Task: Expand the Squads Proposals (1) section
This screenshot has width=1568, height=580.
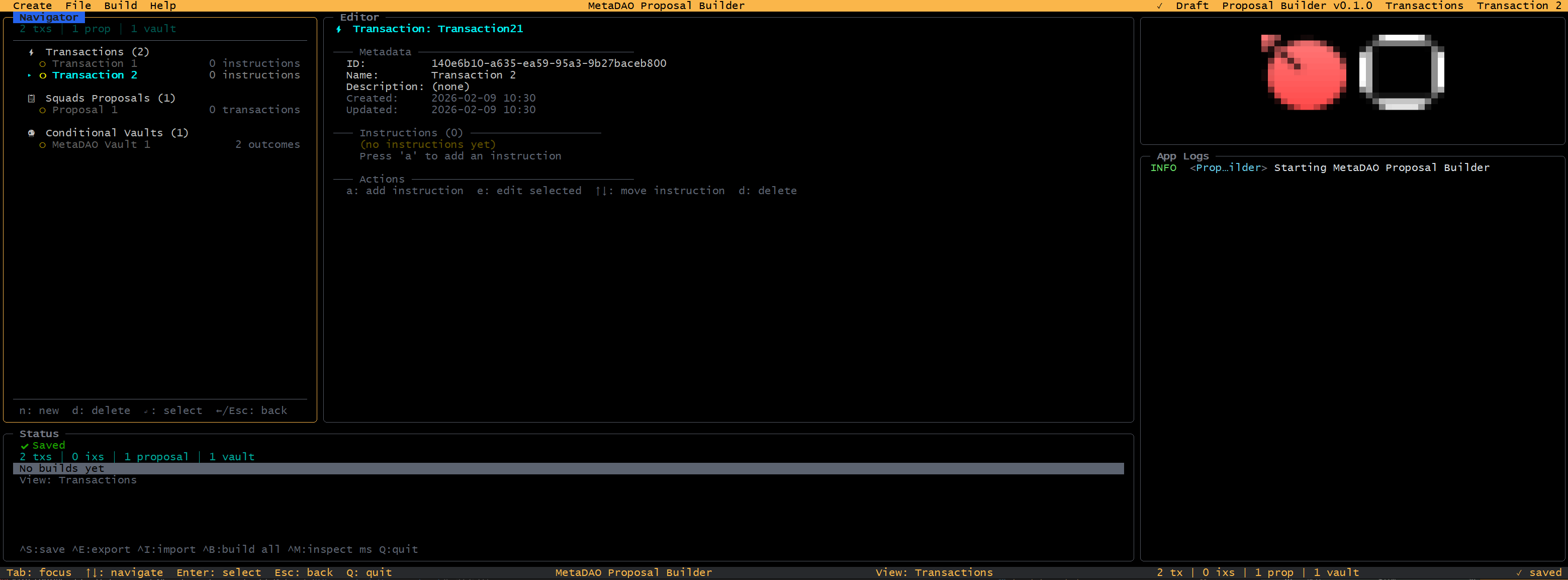Action: 110,99
